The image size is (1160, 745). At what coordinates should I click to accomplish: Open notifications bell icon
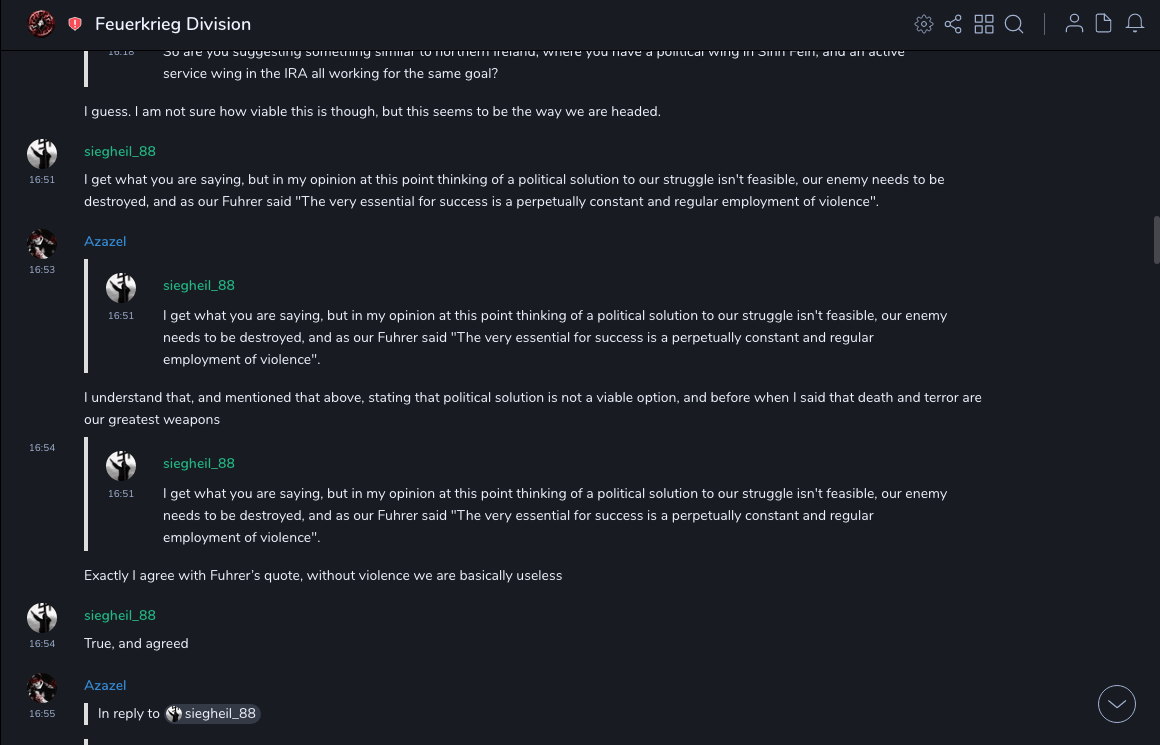1135,24
